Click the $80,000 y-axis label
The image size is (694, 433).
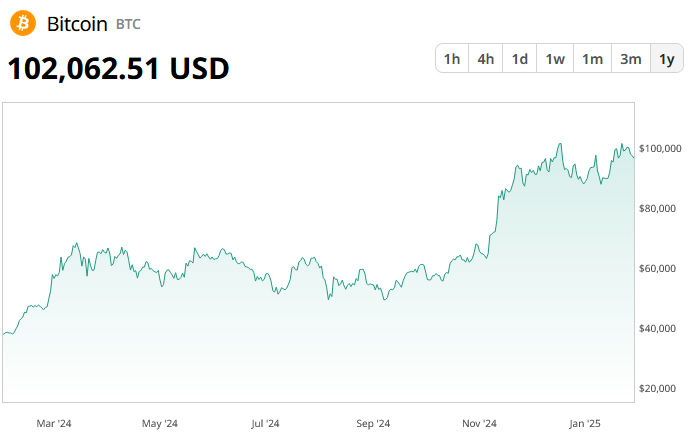pos(660,209)
